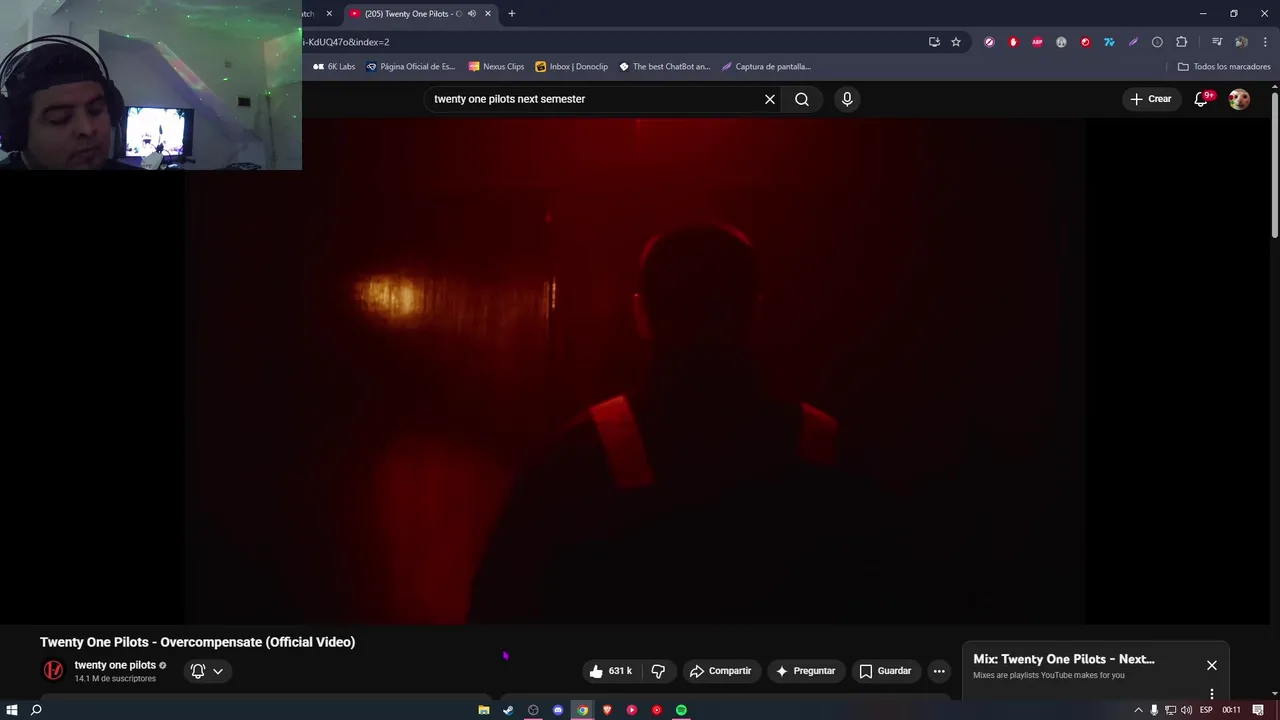Click the Crear button
The height and width of the screenshot is (720, 1280).
[1150, 99]
